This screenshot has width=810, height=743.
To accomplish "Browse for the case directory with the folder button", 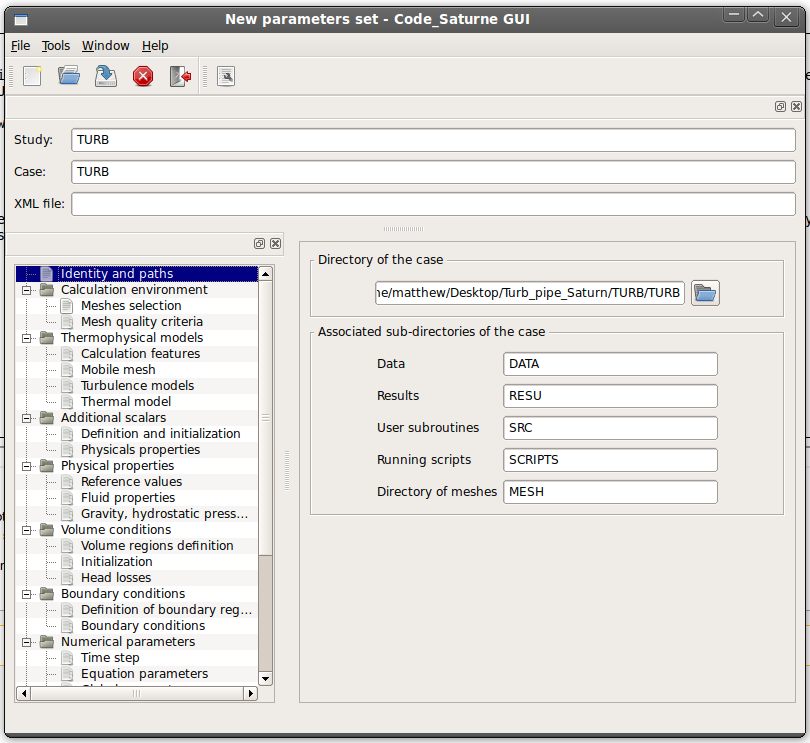I will tap(705, 293).
